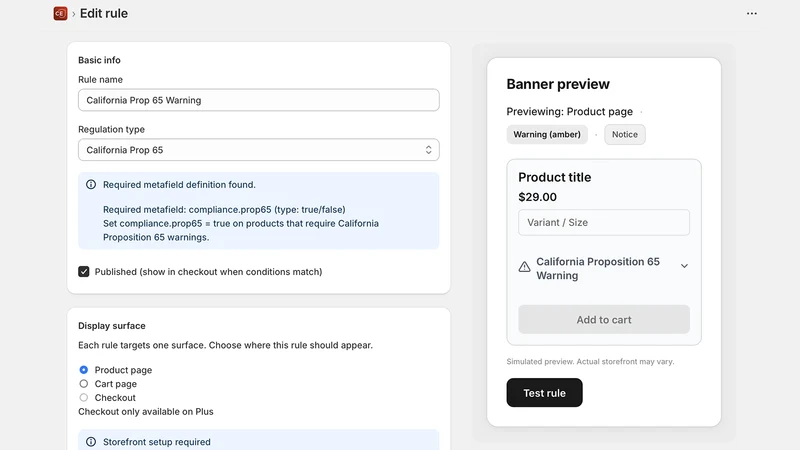Expand the California Proposition 65 Warning banner chevron
Screen dimensions: 800x450
[684, 266]
